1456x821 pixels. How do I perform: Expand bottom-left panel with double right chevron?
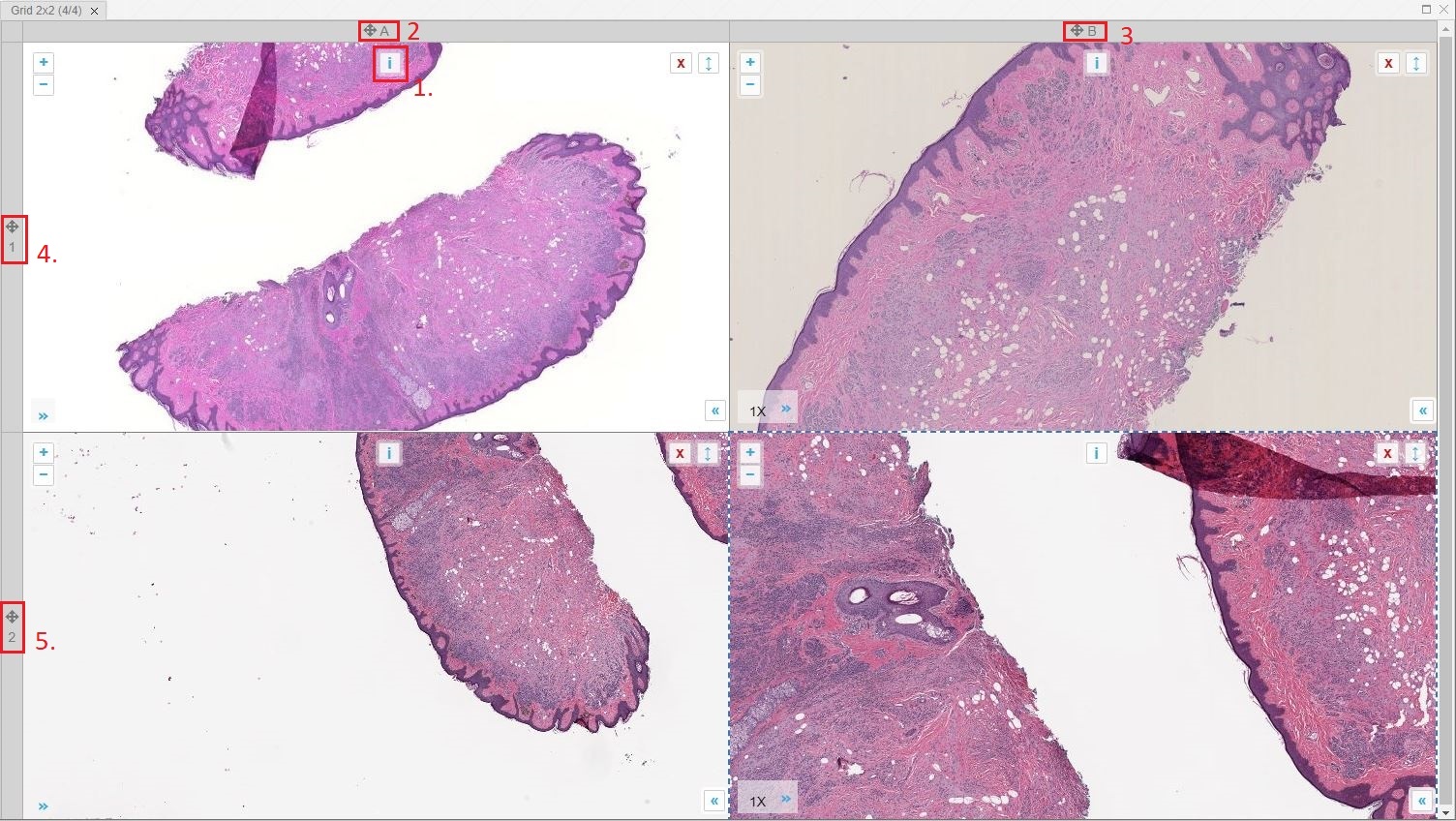pyautogui.click(x=44, y=806)
